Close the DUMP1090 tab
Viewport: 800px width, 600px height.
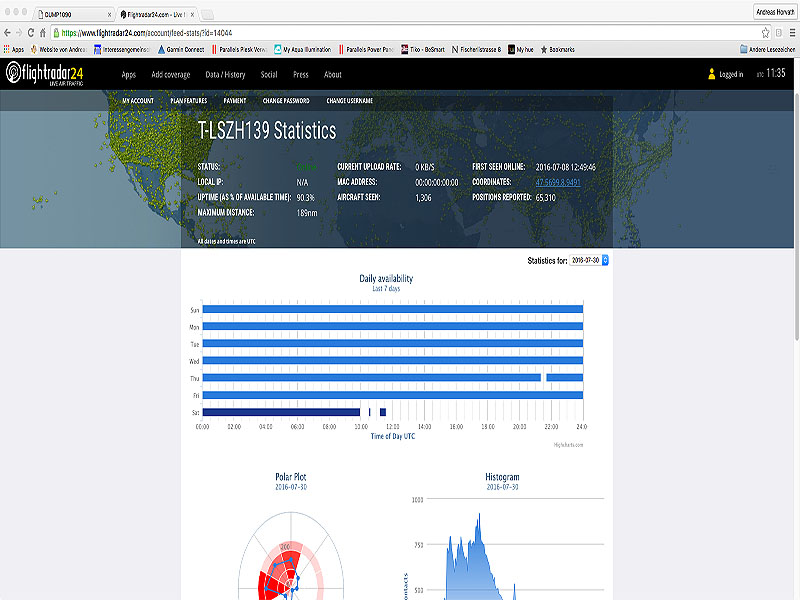click(109, 15)
